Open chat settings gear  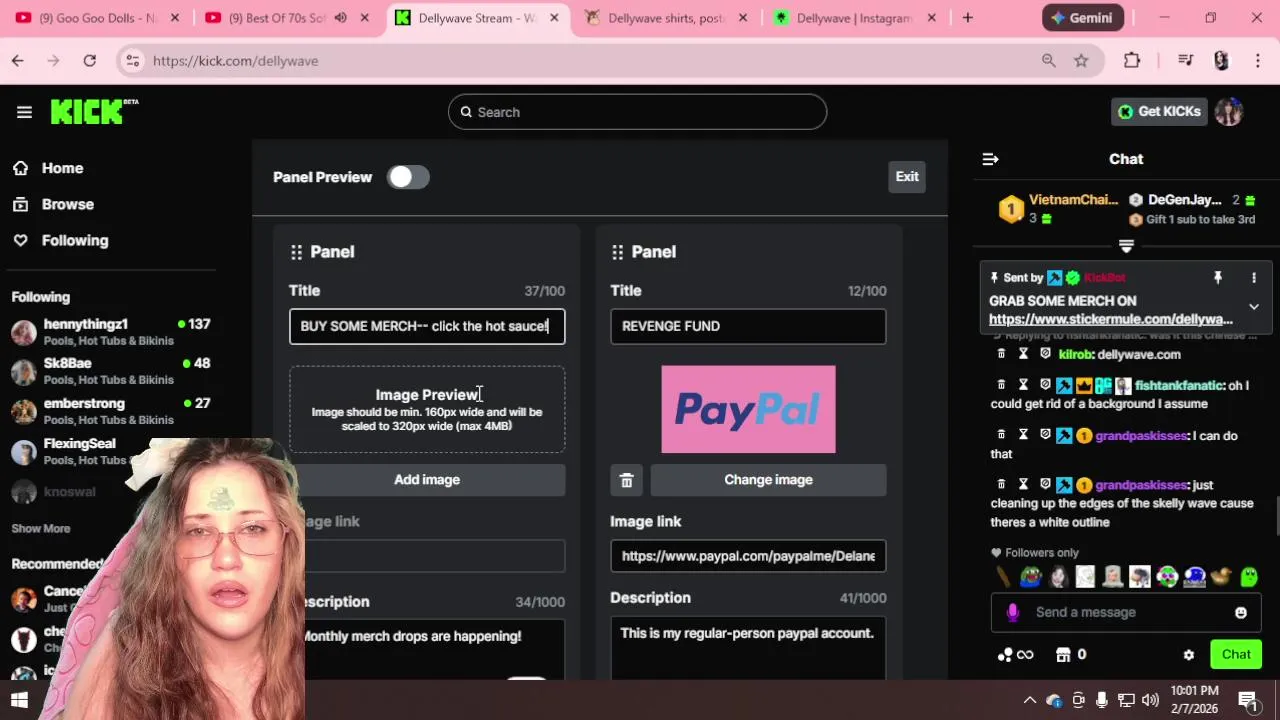click(1189, 655)
